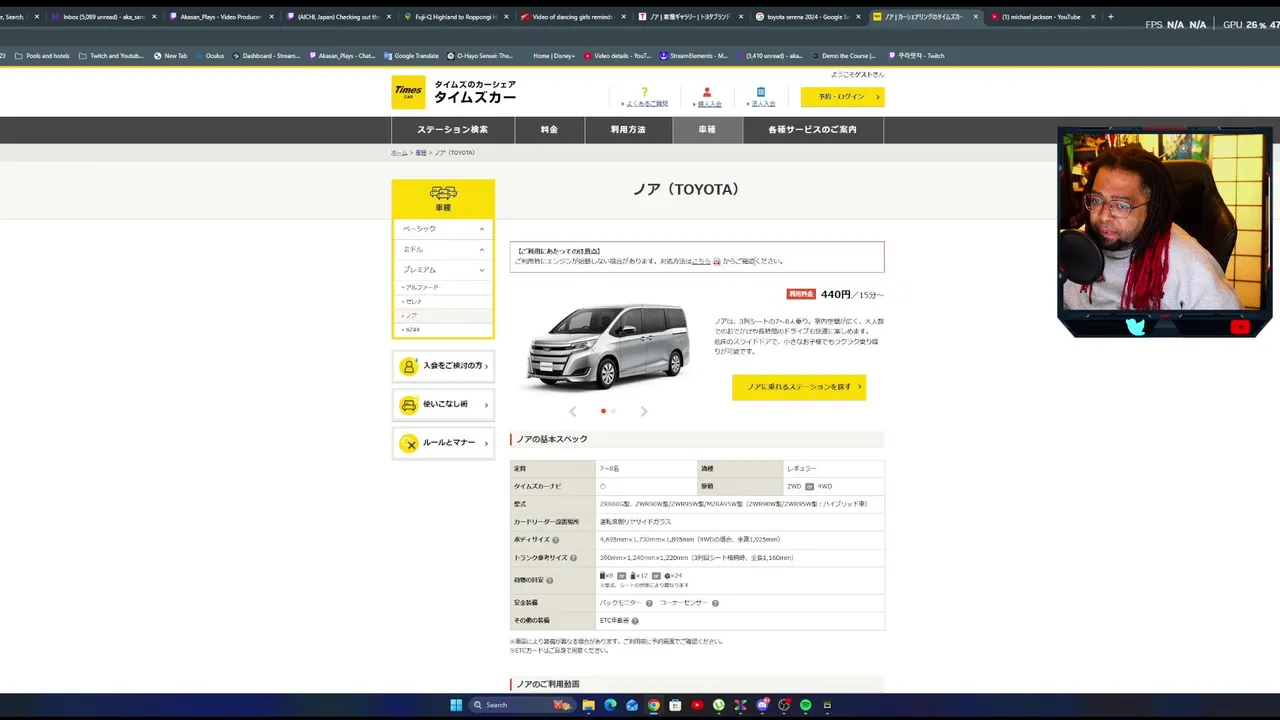Open こちら link in notice box
The image size is (1280, 720).
point(701,261)
